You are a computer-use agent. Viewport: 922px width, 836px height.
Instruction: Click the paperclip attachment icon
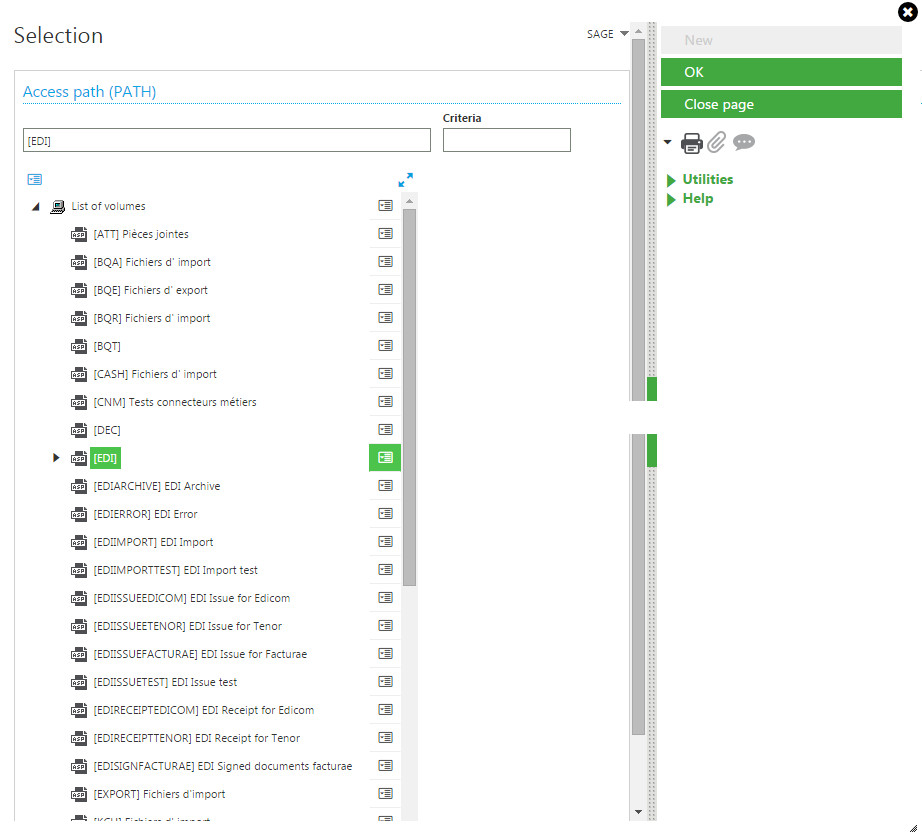[x=716, y=143]
